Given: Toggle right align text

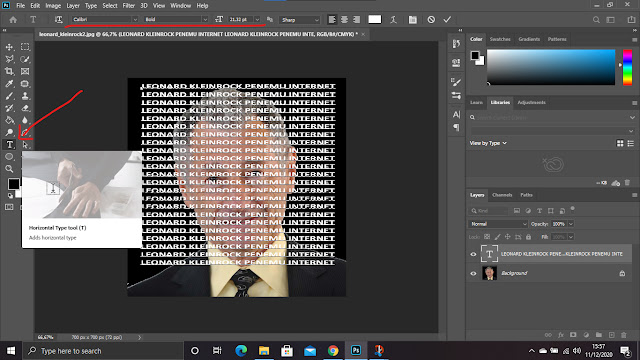Looking at the screenshot, I should coord(357,20).
